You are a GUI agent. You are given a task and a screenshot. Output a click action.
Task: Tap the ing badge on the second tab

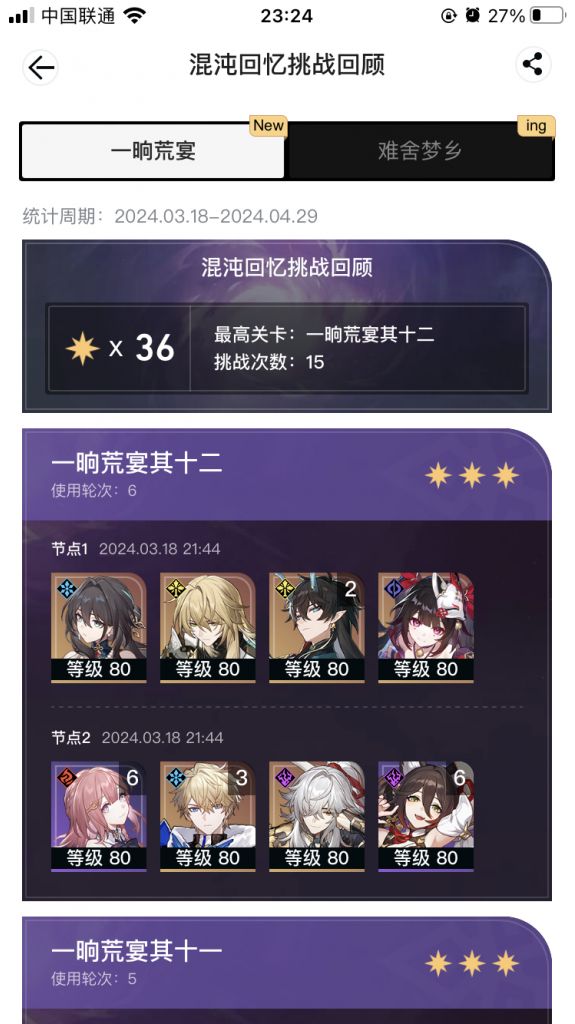pyautogui.click(x=536, y=125)
